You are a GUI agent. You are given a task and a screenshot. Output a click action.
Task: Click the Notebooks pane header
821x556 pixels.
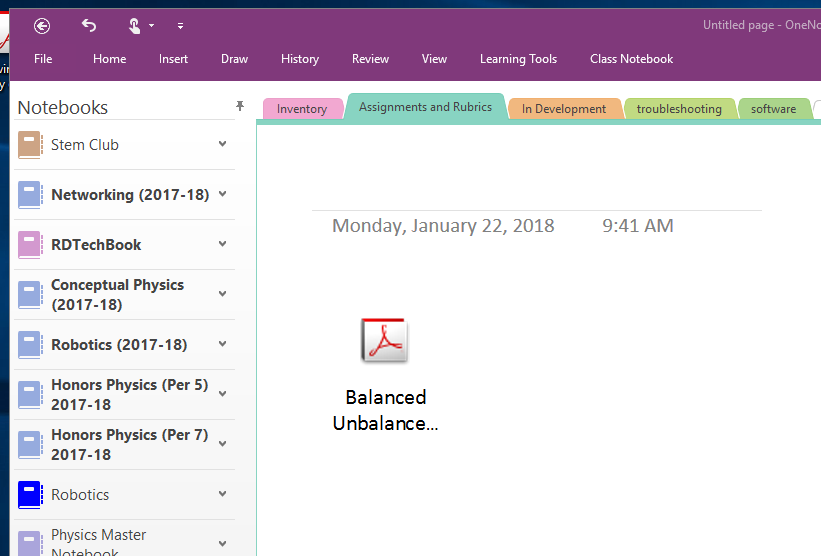click(63, 107)
